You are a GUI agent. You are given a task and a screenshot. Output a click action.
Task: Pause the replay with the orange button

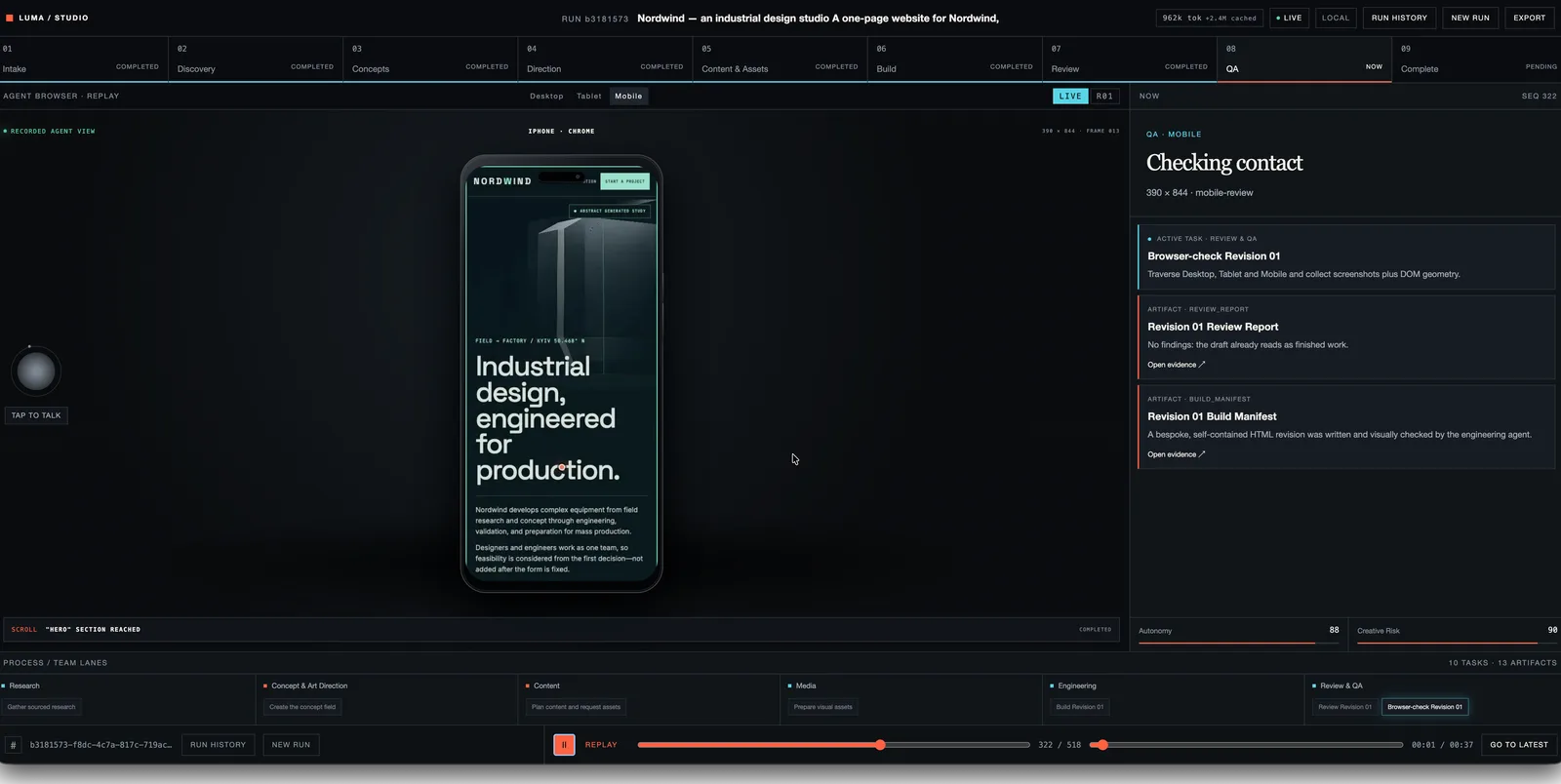(564, 745)
